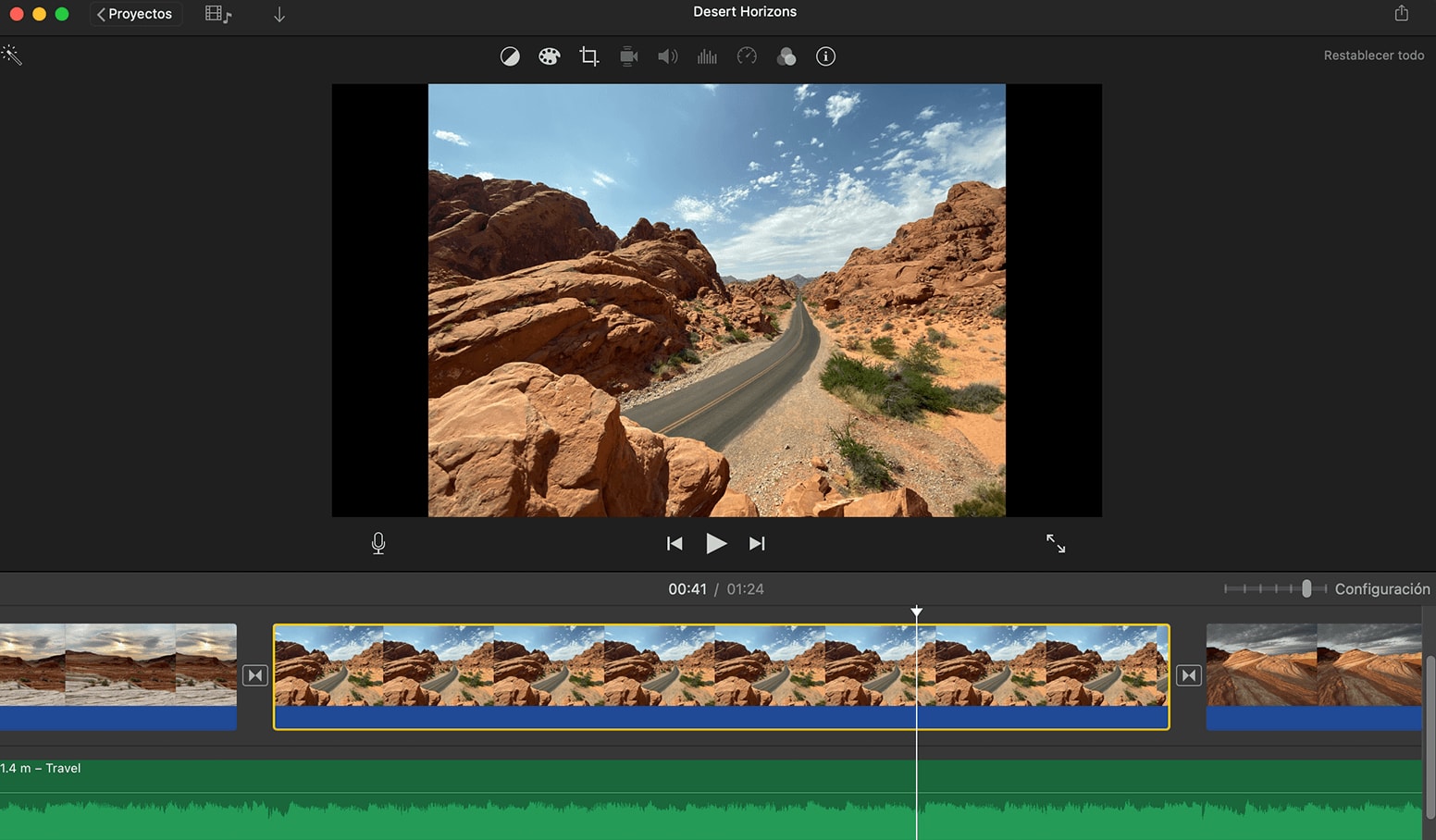Click the 00:41 current time

coord(687,589)
